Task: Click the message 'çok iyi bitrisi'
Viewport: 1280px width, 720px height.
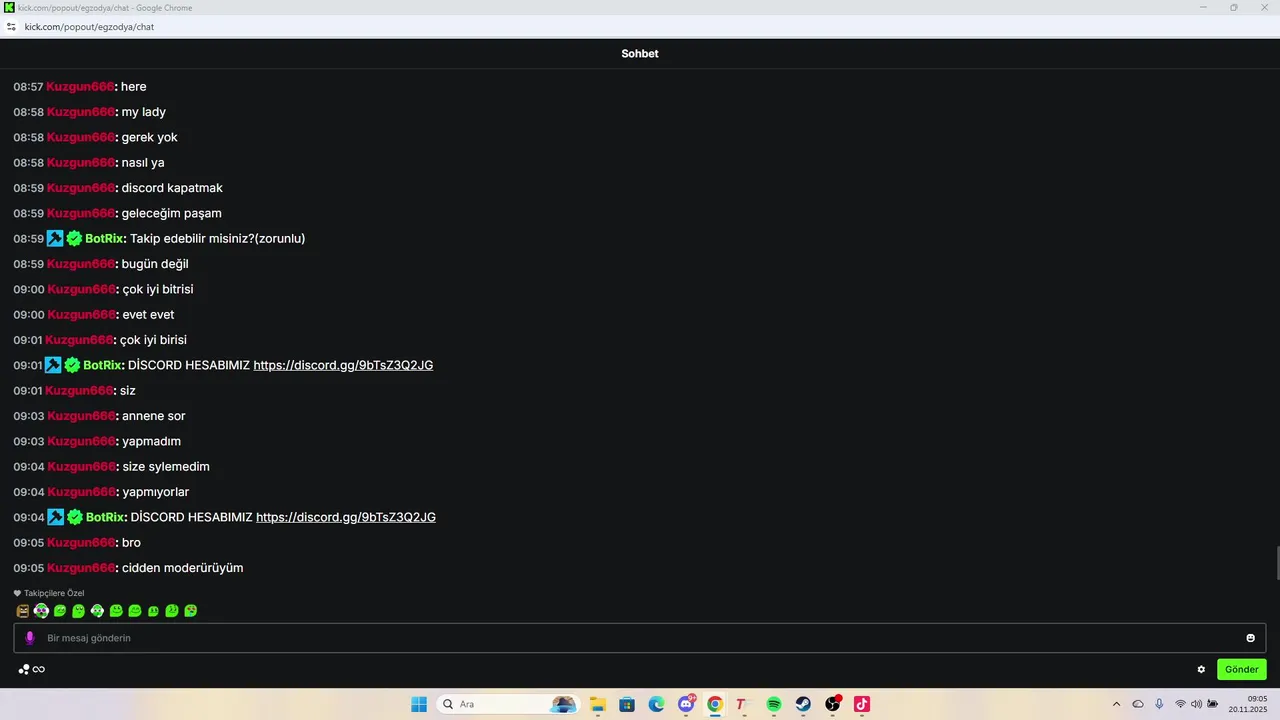Action: pyautogui.click(x=158, y=289)
